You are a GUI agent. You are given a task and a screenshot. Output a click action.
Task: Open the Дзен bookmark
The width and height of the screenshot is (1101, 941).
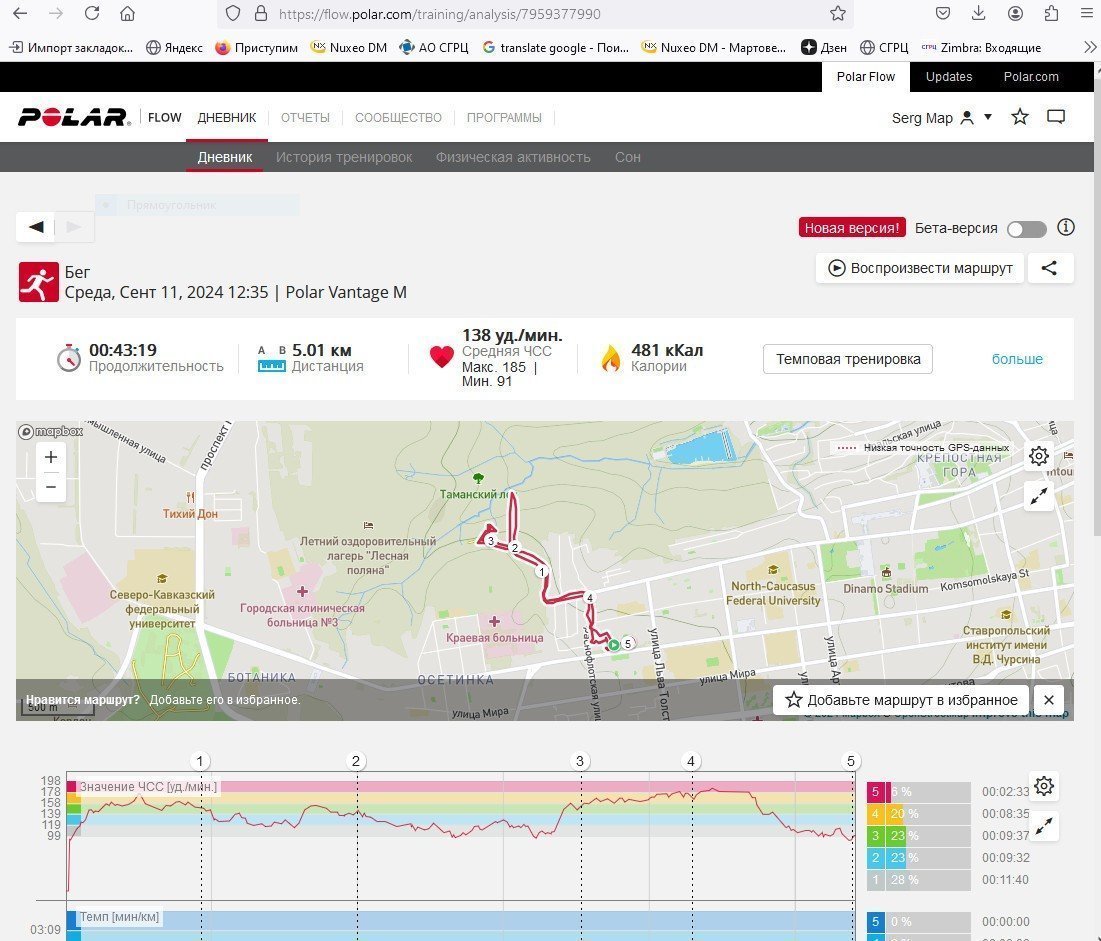pos(824,47)
